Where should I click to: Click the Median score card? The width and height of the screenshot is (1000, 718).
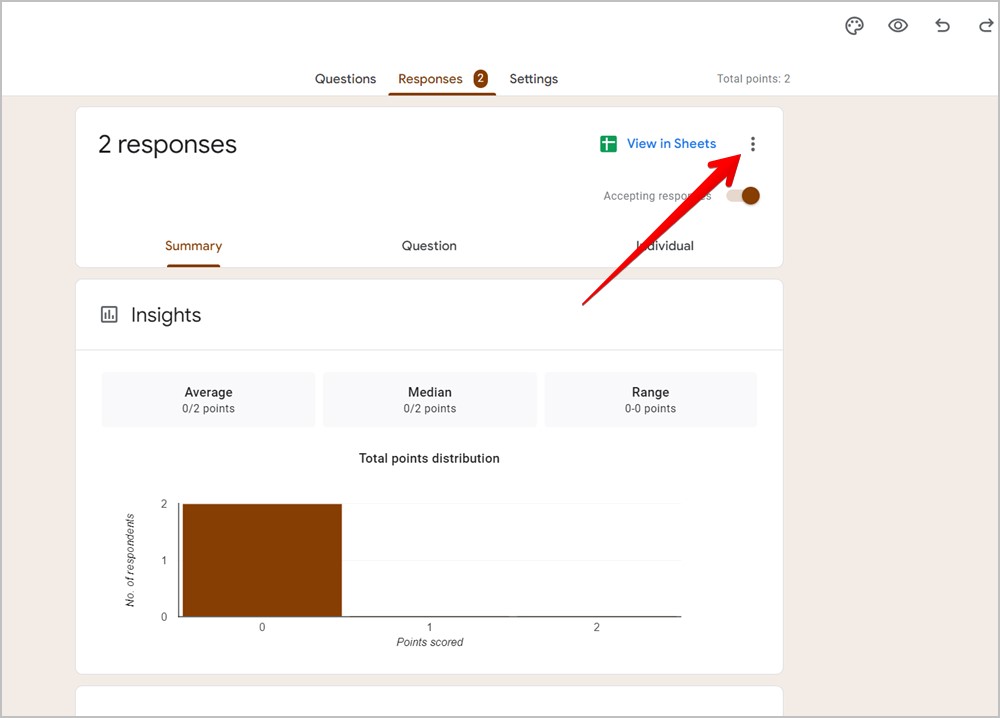click(430, 399)
